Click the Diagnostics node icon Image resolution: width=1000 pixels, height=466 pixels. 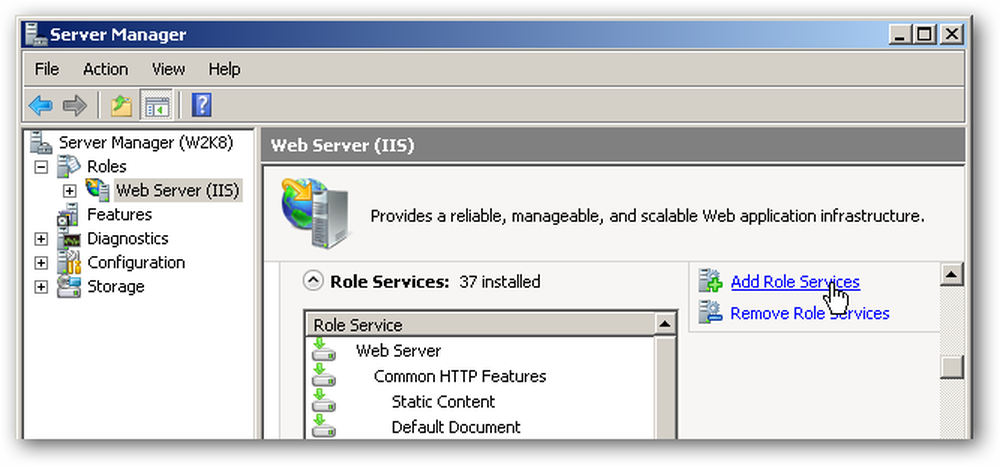pos(68,239)
